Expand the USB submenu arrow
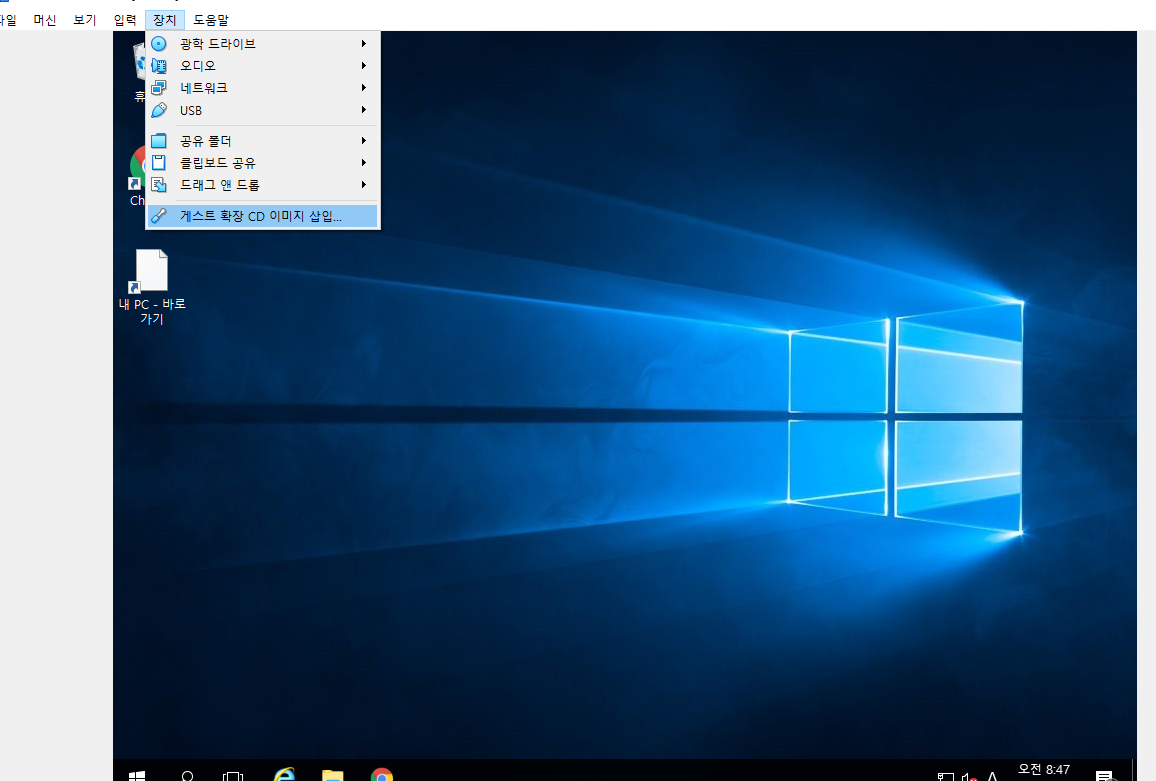Screen dimensions: 1156x781 coord(363,110)
